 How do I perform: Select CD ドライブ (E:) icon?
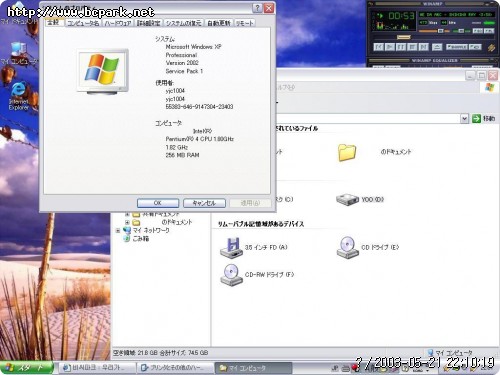coord(347,248)
